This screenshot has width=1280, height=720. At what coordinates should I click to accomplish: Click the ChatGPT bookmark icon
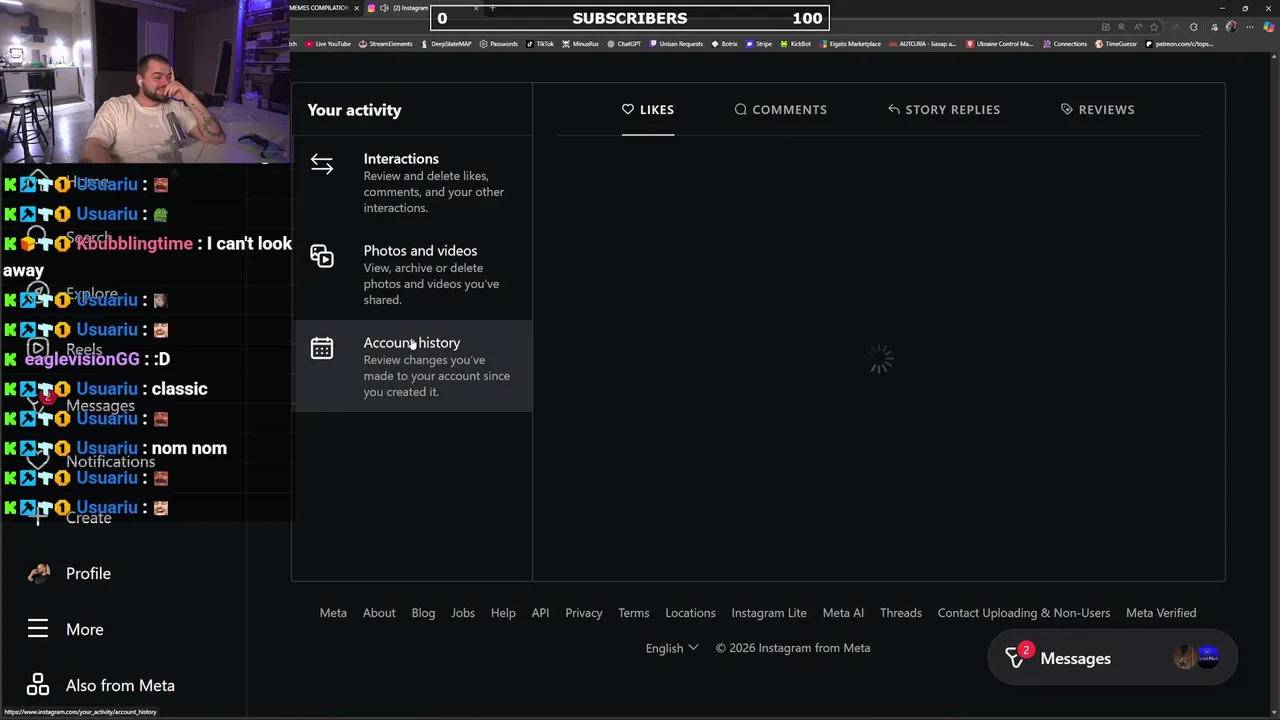click(x=611, y=44)
